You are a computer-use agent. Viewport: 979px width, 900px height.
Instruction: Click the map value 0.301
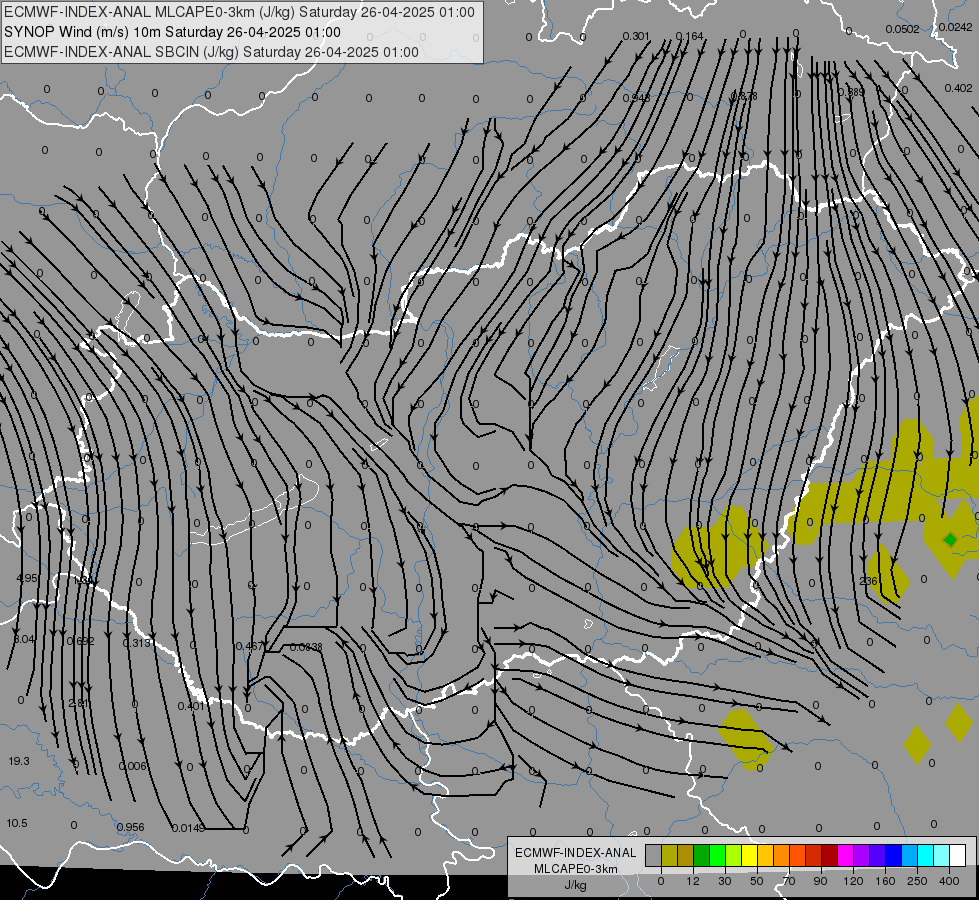click(x=636, y=36)
